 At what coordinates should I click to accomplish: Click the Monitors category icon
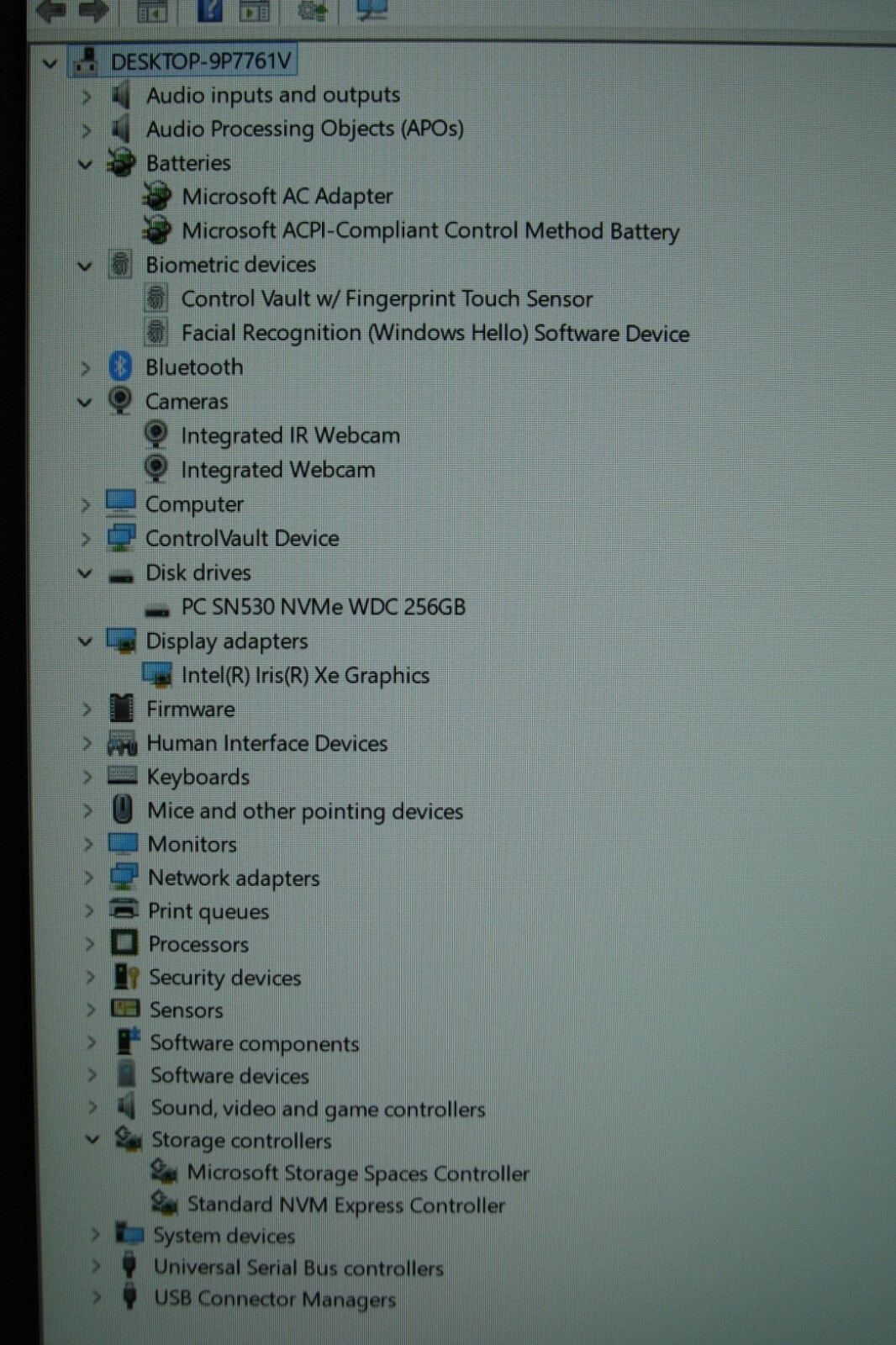point(123,843)
